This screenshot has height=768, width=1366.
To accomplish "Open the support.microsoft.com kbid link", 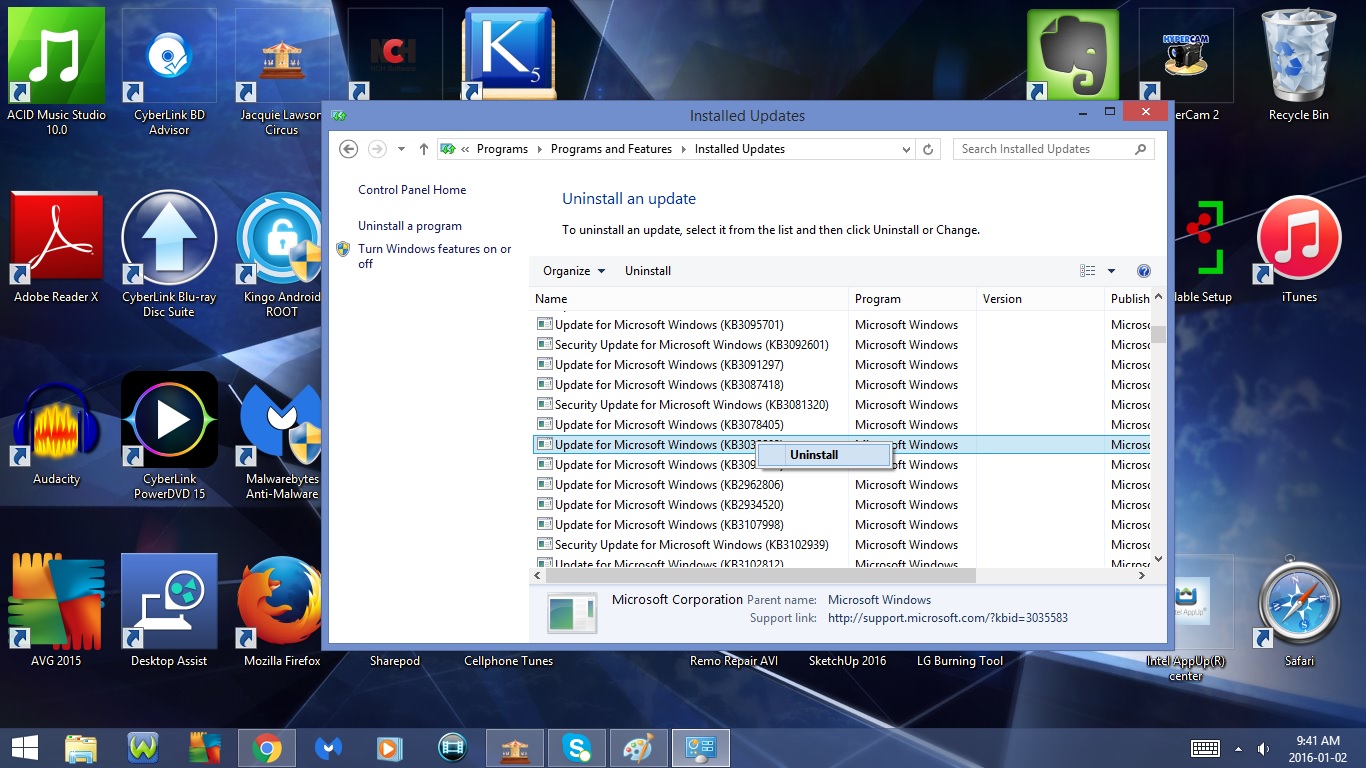I will click(948, 618).
